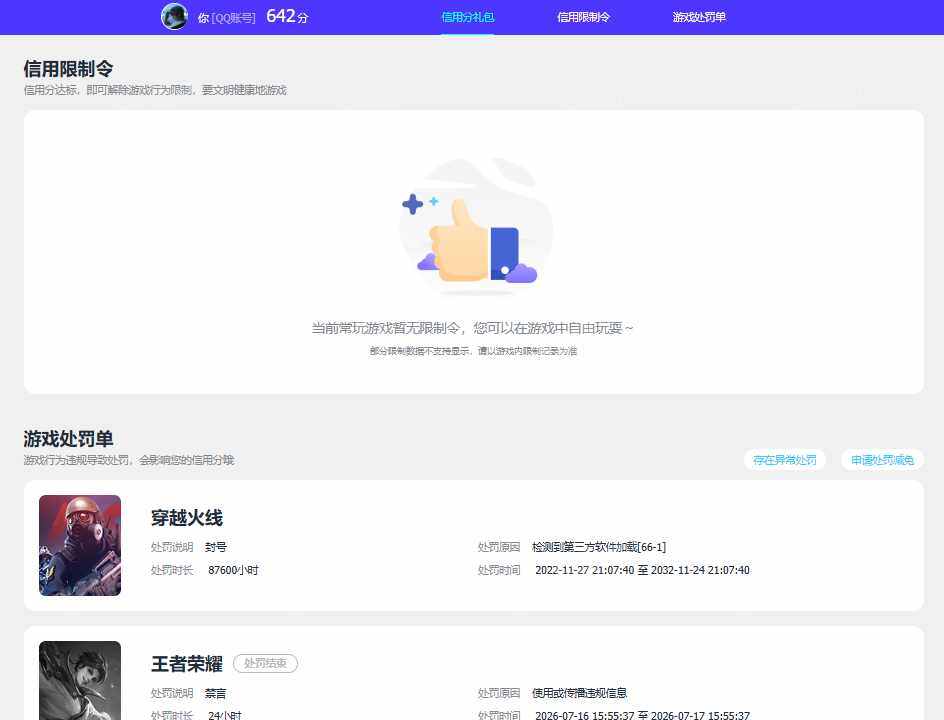The width and height of the screenshot is (944, 720).
Task: Click the 游戏行为违规导致处罚 subtitle text
Action: click(128, 460)
